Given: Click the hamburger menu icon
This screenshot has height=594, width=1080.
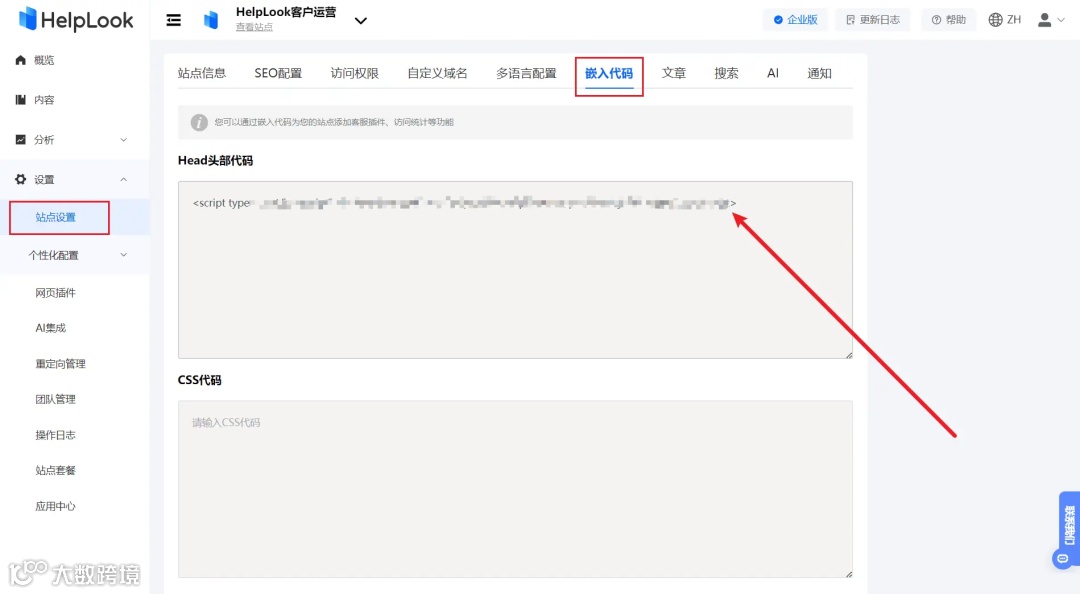Looking at the screenshot, I should 173,19.
